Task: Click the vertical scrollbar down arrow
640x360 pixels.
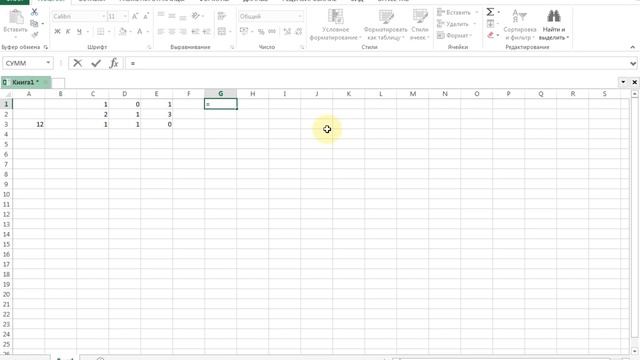Action: click(635, 350)
